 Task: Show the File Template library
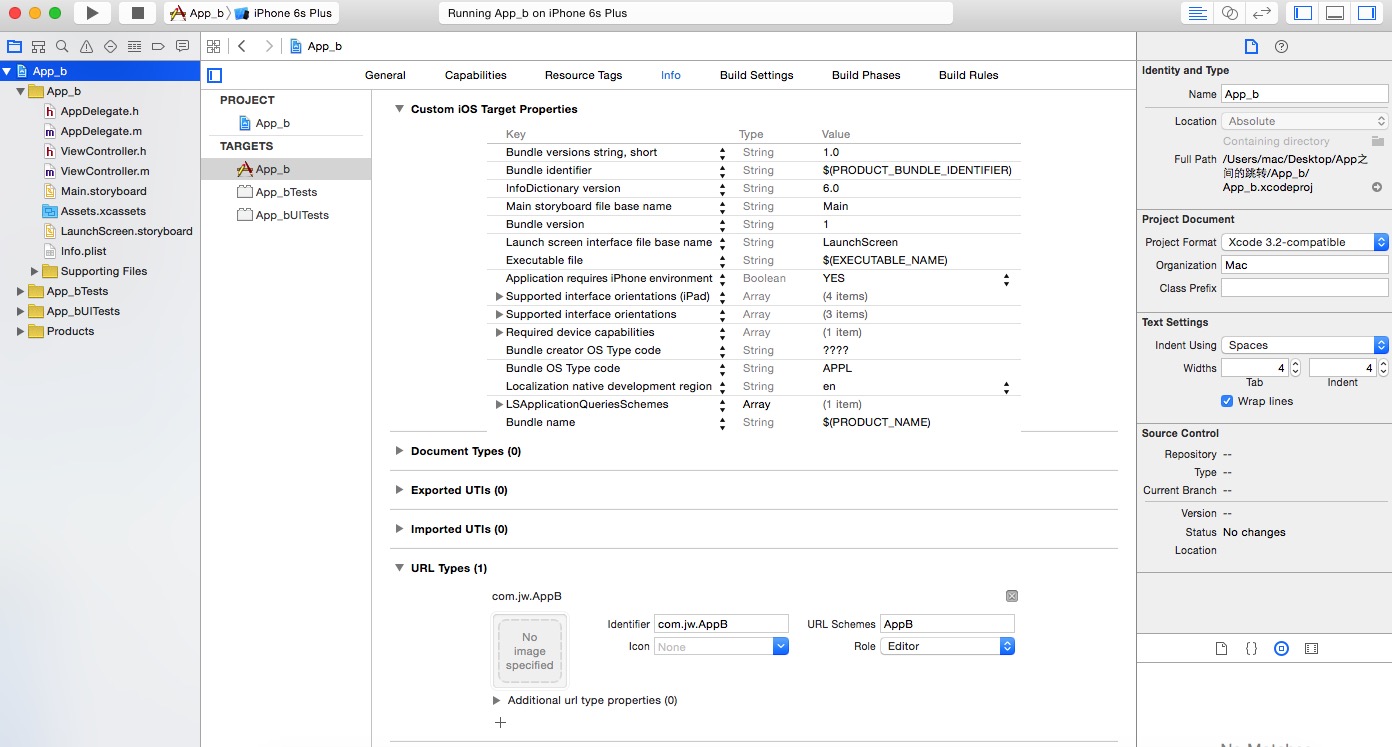pyautogui.click(x=1221, y=648)
